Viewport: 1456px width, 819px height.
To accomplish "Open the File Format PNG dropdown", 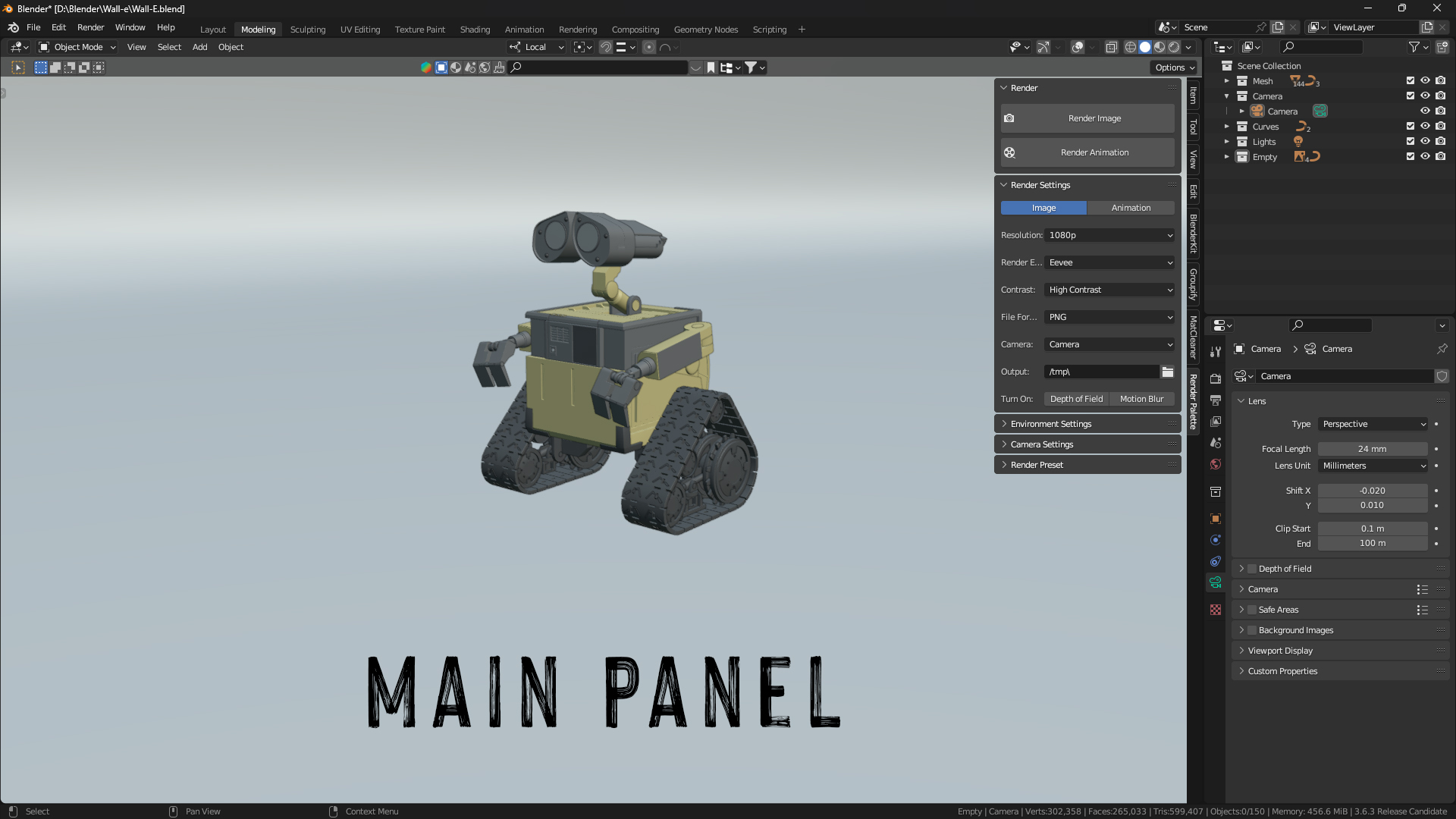I will [x=1110, y=317].
